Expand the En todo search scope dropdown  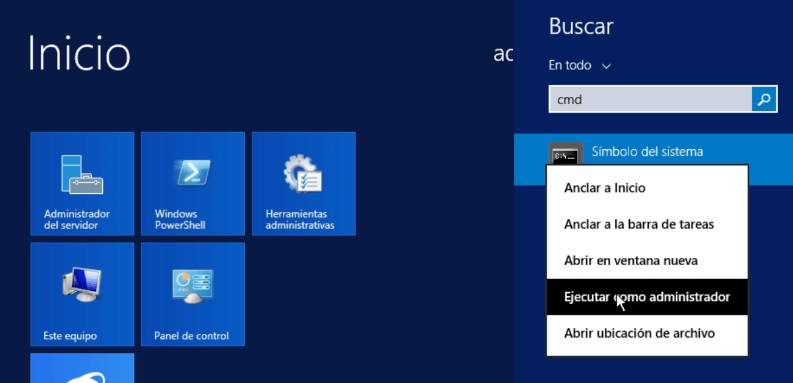[580, 65]
